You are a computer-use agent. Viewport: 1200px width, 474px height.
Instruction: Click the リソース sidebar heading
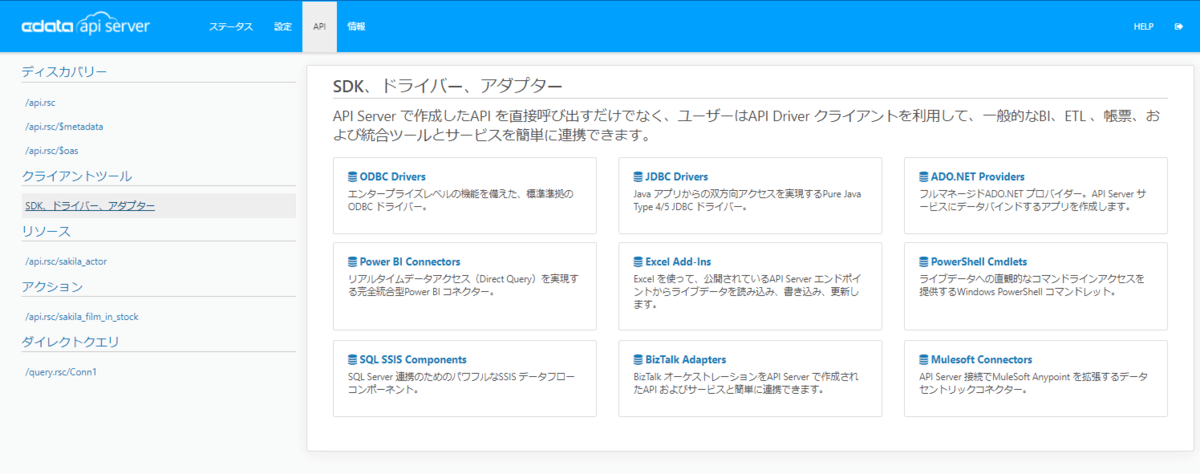(46, 231)
